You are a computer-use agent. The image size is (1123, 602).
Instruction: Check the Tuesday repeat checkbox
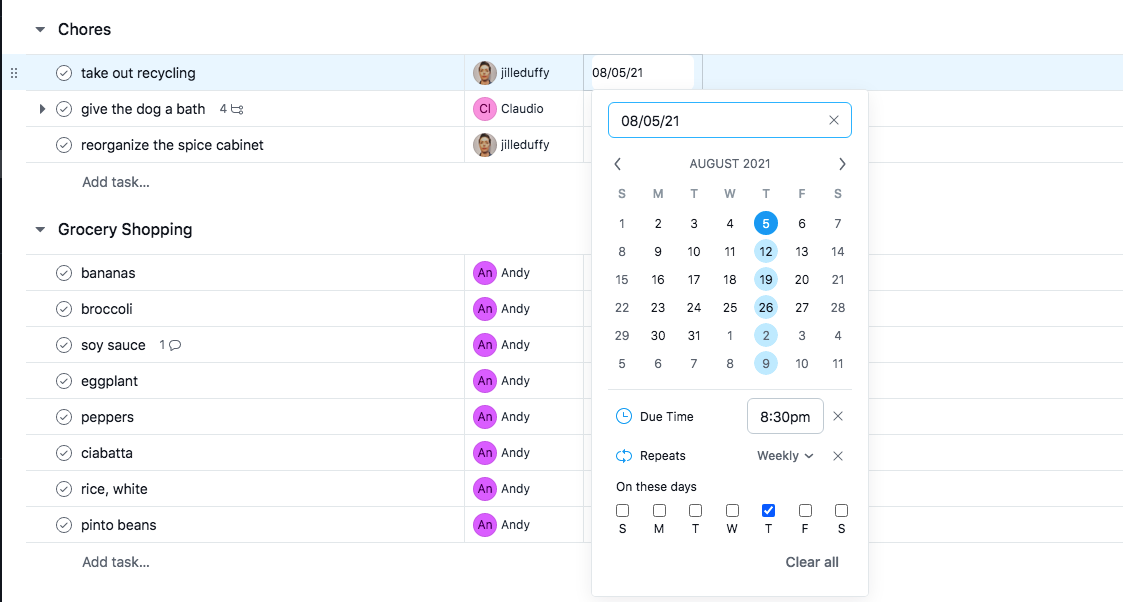(695, 510)
